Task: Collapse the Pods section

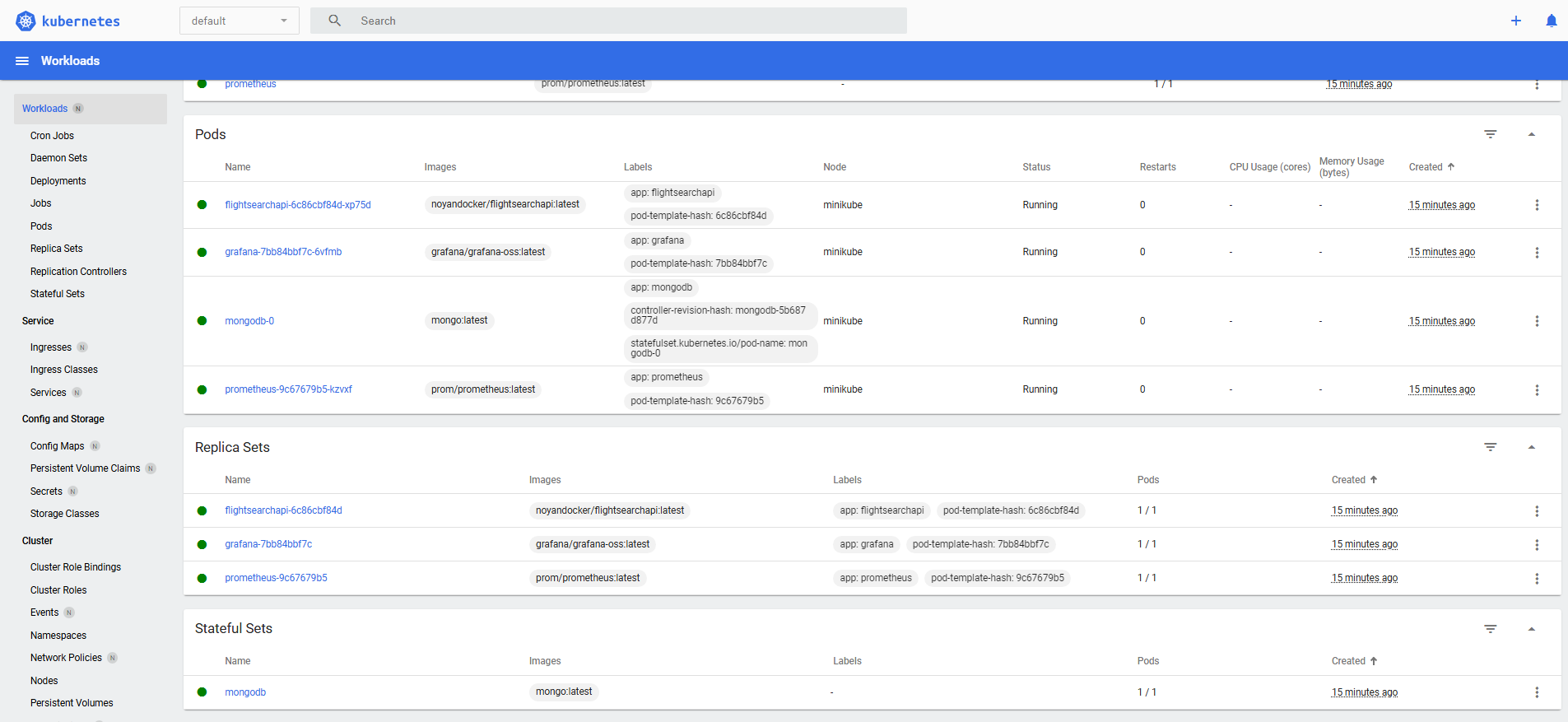Action: [x=1532, y=134]
